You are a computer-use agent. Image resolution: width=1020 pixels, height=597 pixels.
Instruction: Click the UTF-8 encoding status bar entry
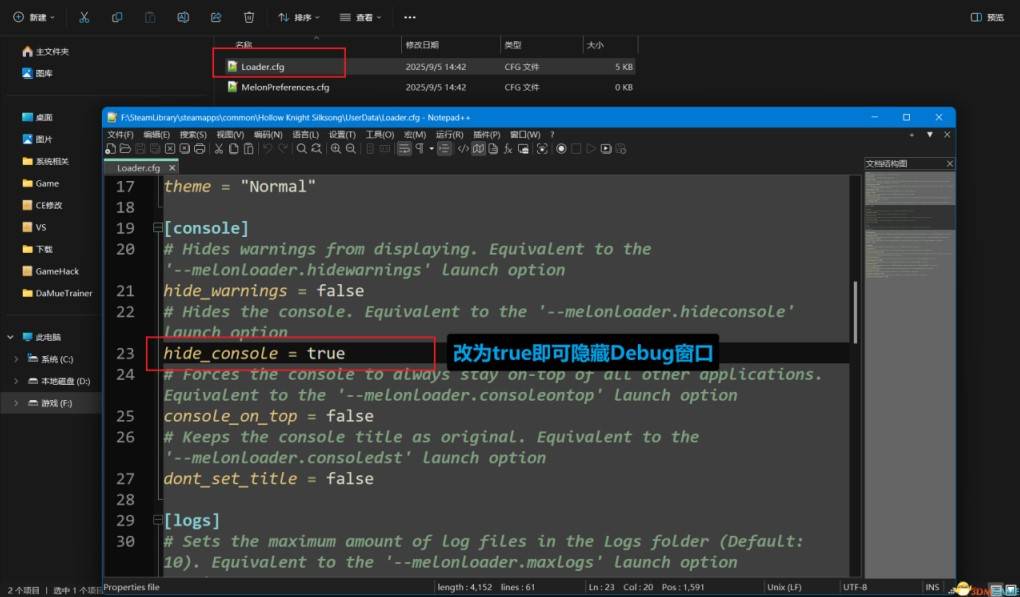click(x=855, y=587)
